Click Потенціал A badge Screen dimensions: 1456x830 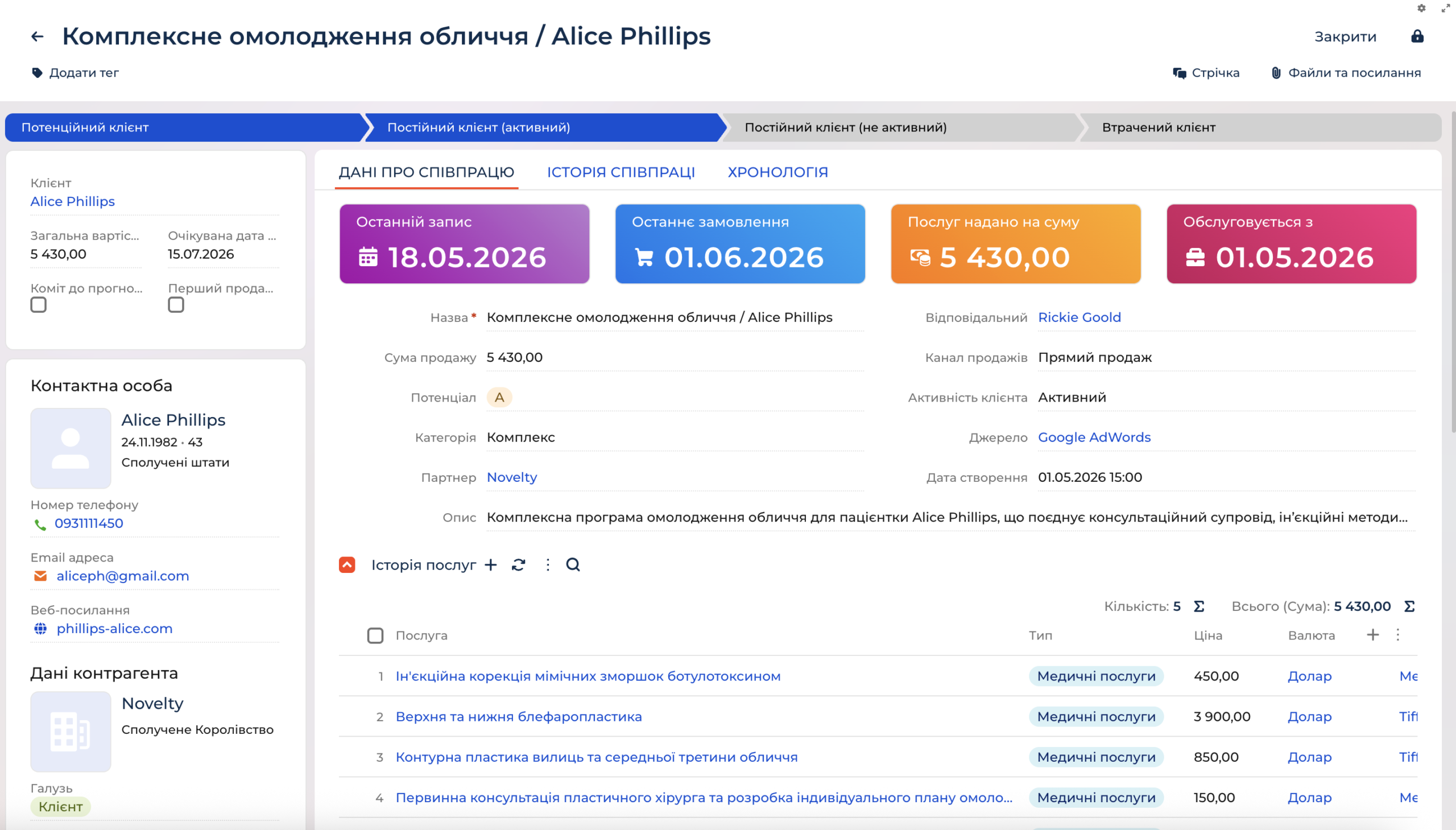tap(499, 397)
